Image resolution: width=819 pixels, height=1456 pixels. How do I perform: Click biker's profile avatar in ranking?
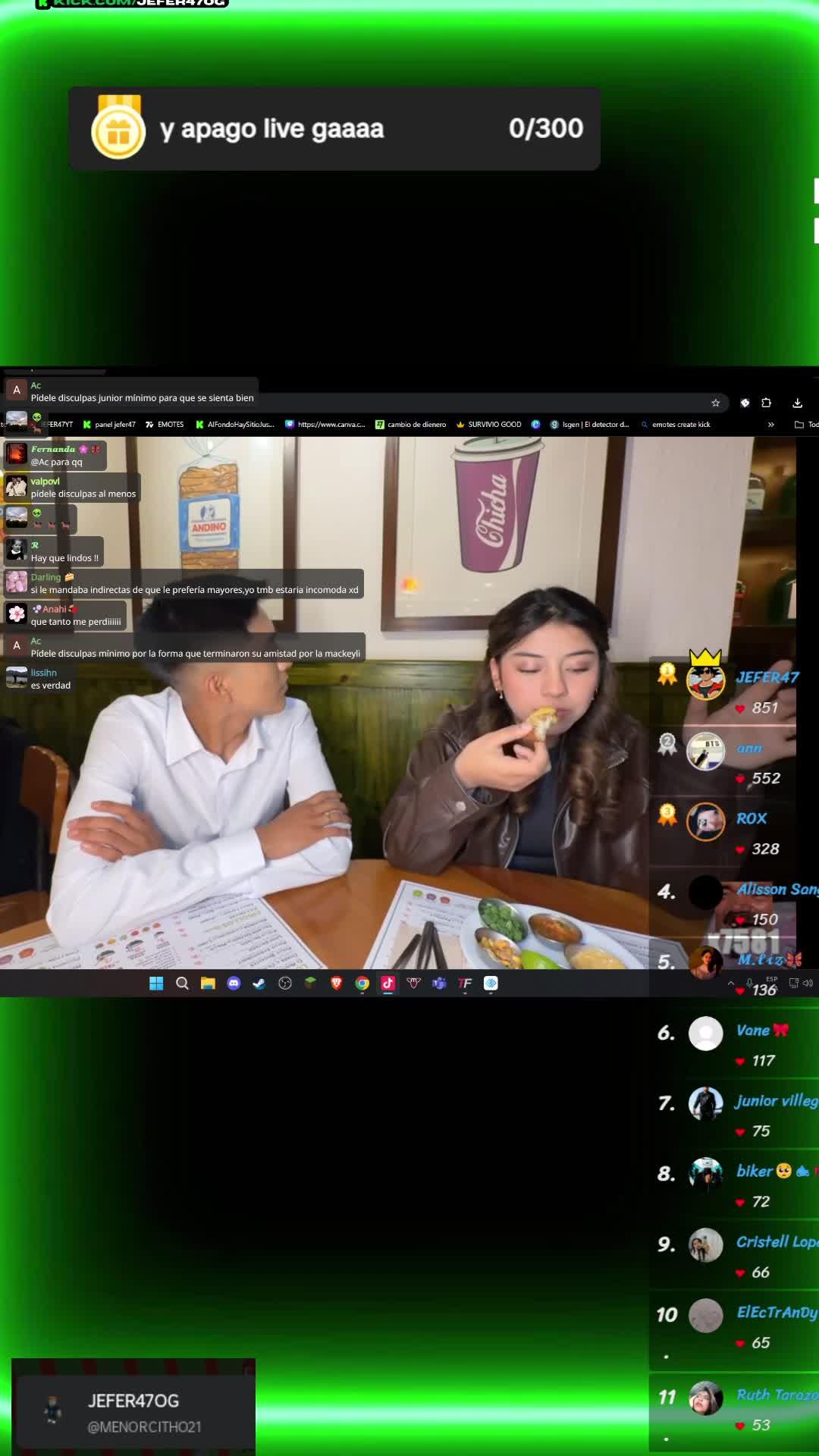705,1175
